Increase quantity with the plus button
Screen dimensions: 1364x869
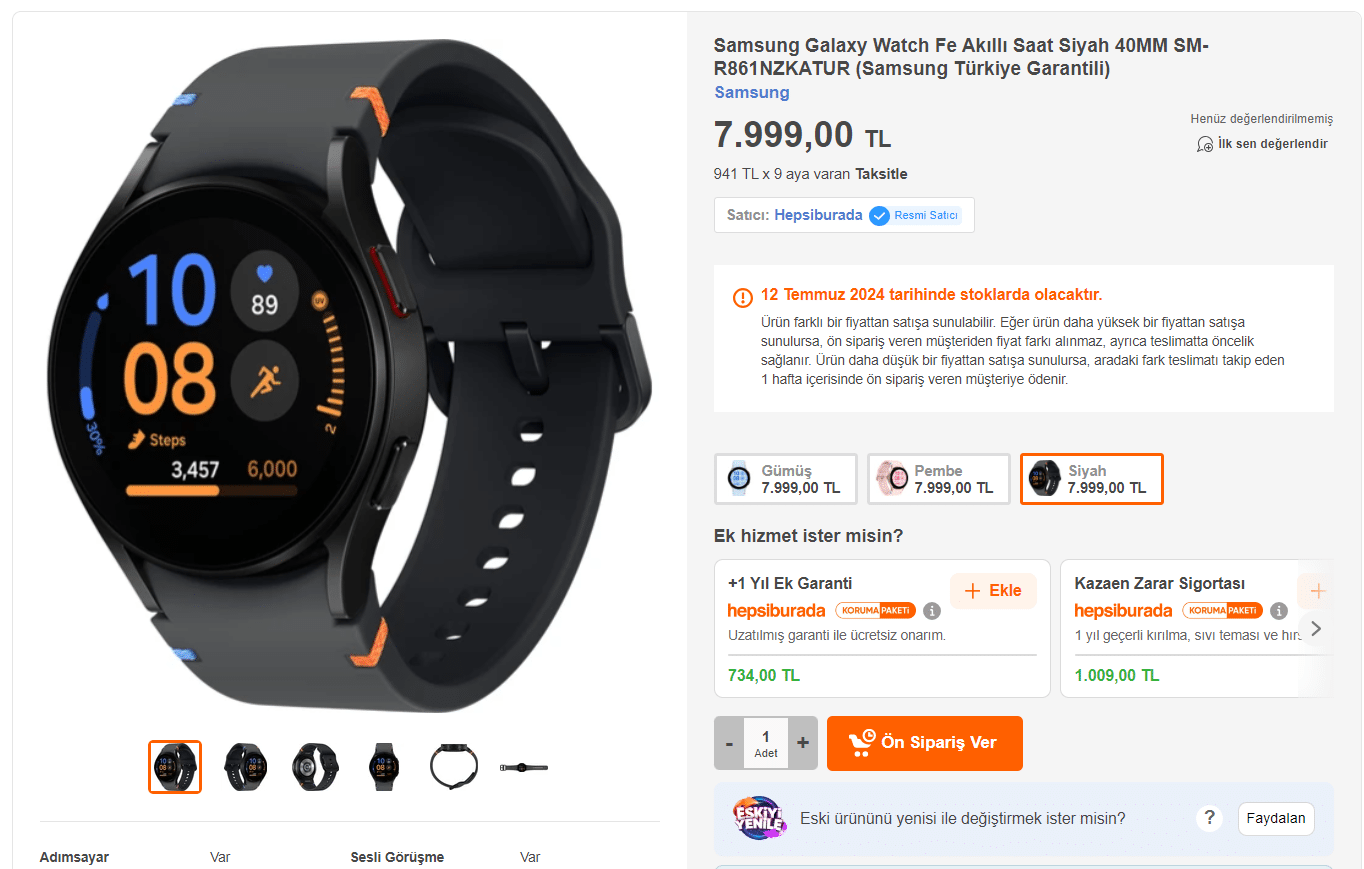pos(802,743)
